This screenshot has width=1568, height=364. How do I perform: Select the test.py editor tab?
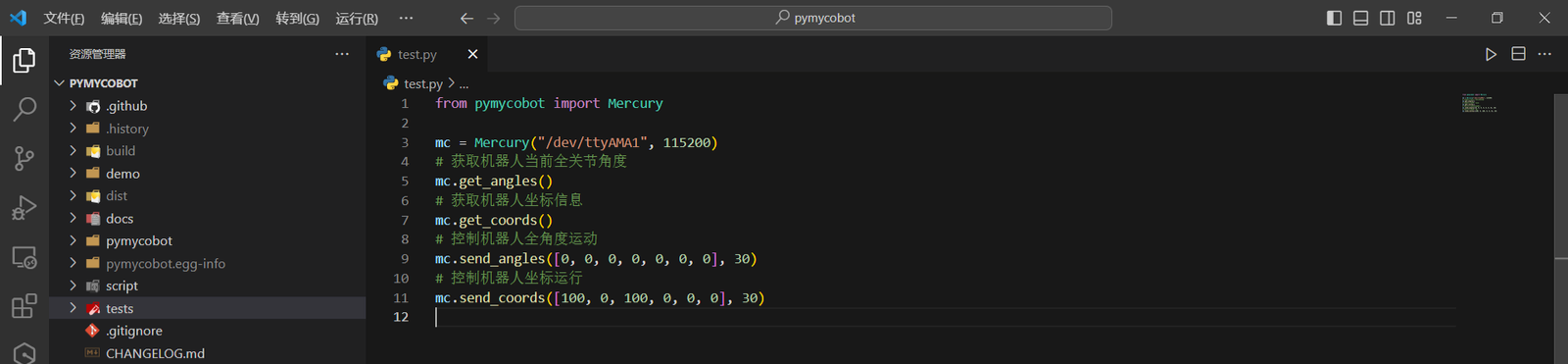click(416, 55)
